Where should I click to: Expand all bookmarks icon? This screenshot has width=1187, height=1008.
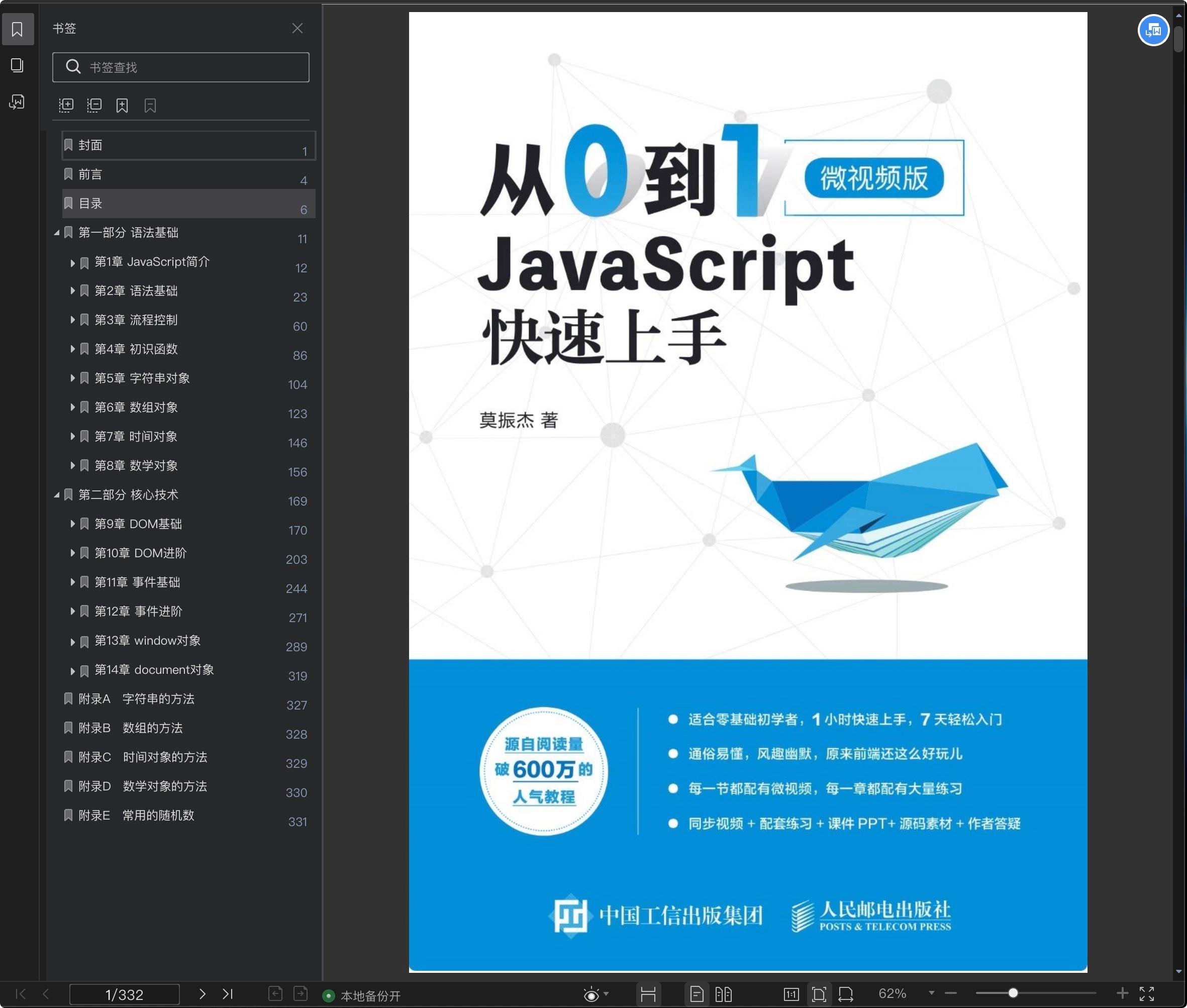tap(66, 105)
